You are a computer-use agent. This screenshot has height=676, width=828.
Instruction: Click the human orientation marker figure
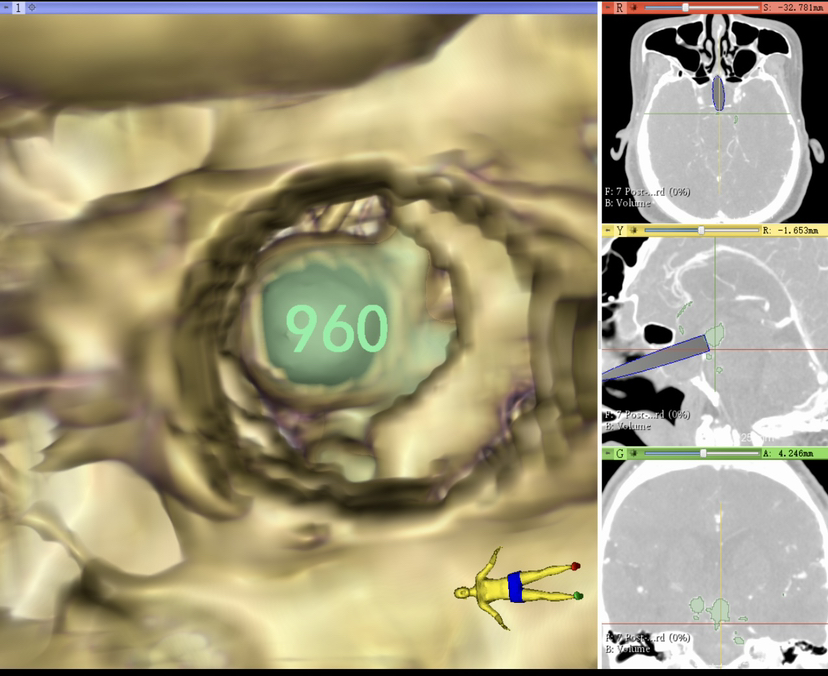pyautogui.click(x=515, y=587)
